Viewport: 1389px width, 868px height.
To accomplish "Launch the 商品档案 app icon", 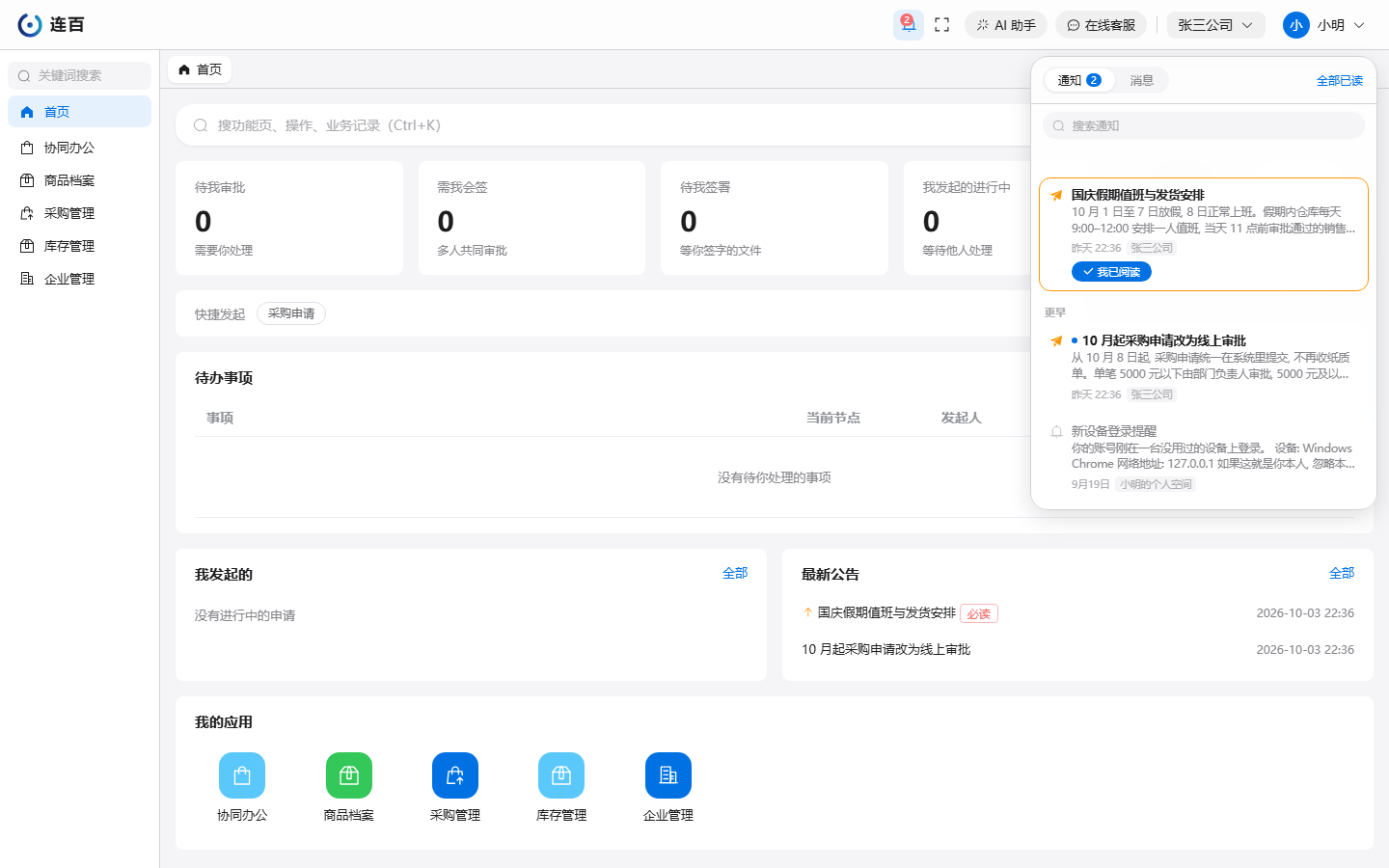I will tap(349, 775).
